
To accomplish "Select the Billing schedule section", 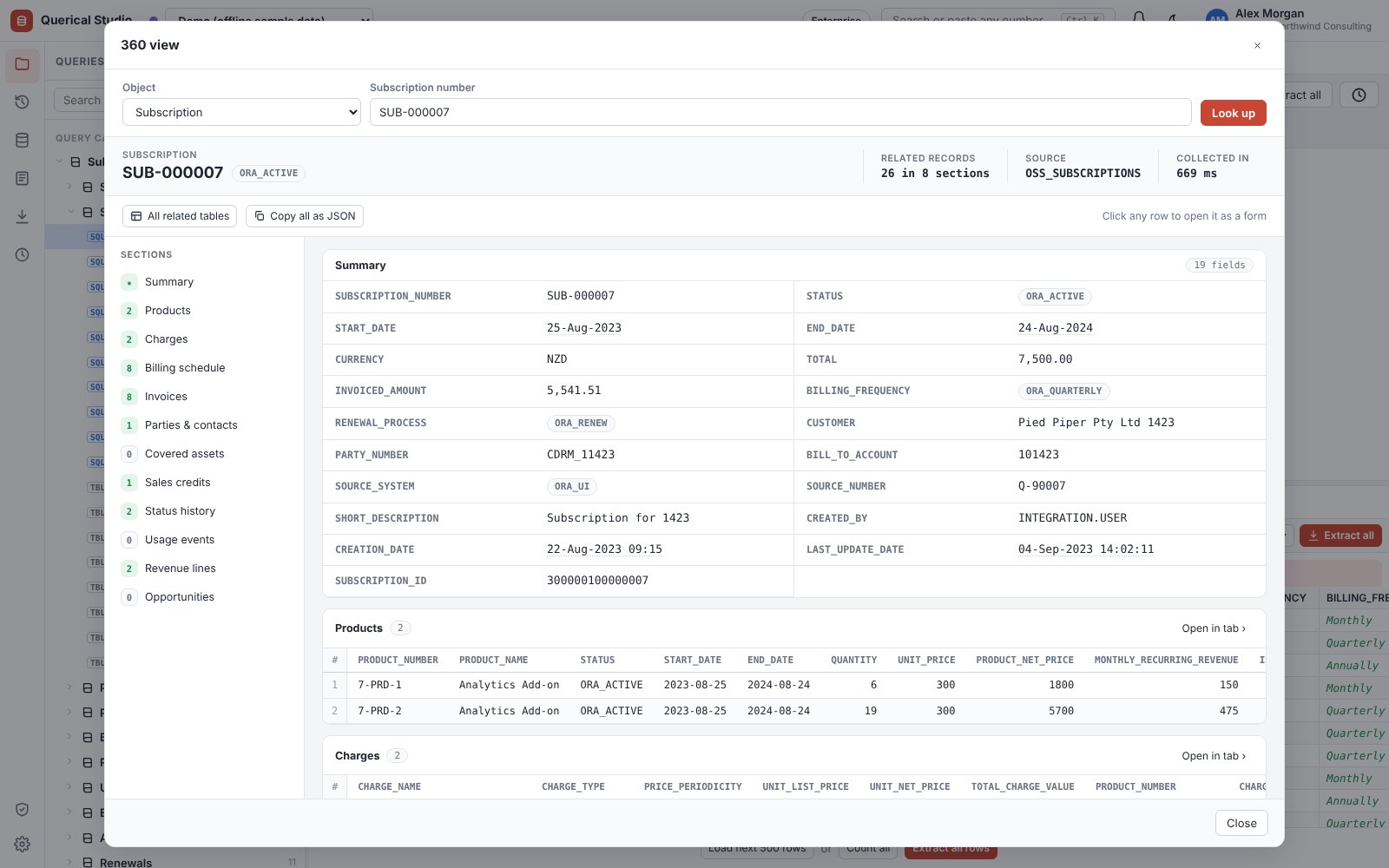I will (x=205, y=368).
